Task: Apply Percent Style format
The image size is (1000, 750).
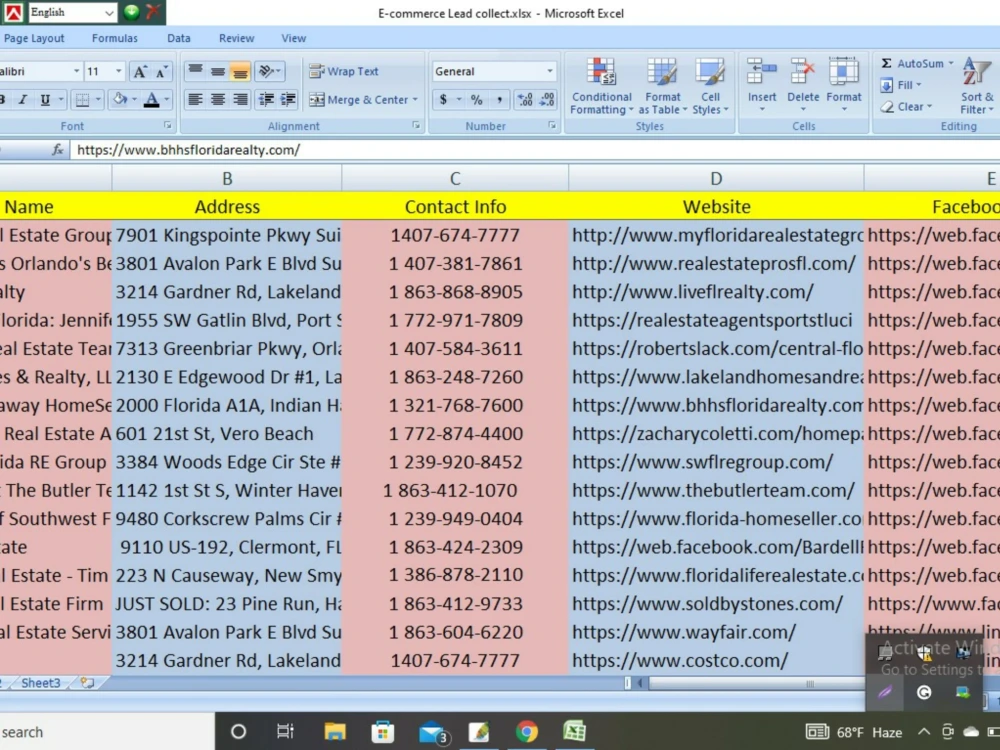Action: [x=476, y=99]
